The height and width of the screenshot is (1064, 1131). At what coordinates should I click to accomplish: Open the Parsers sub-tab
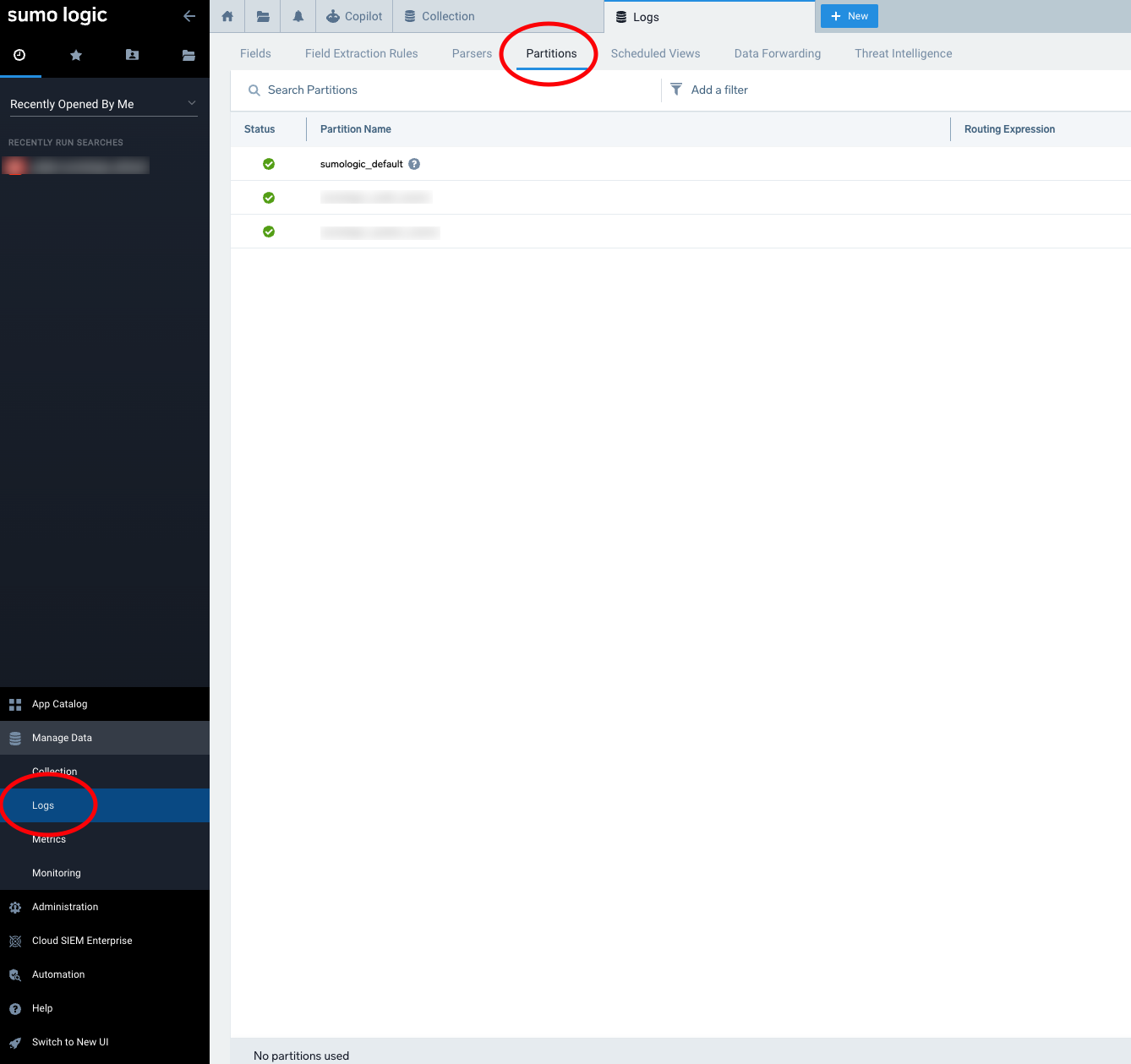(x=472, y=53)
